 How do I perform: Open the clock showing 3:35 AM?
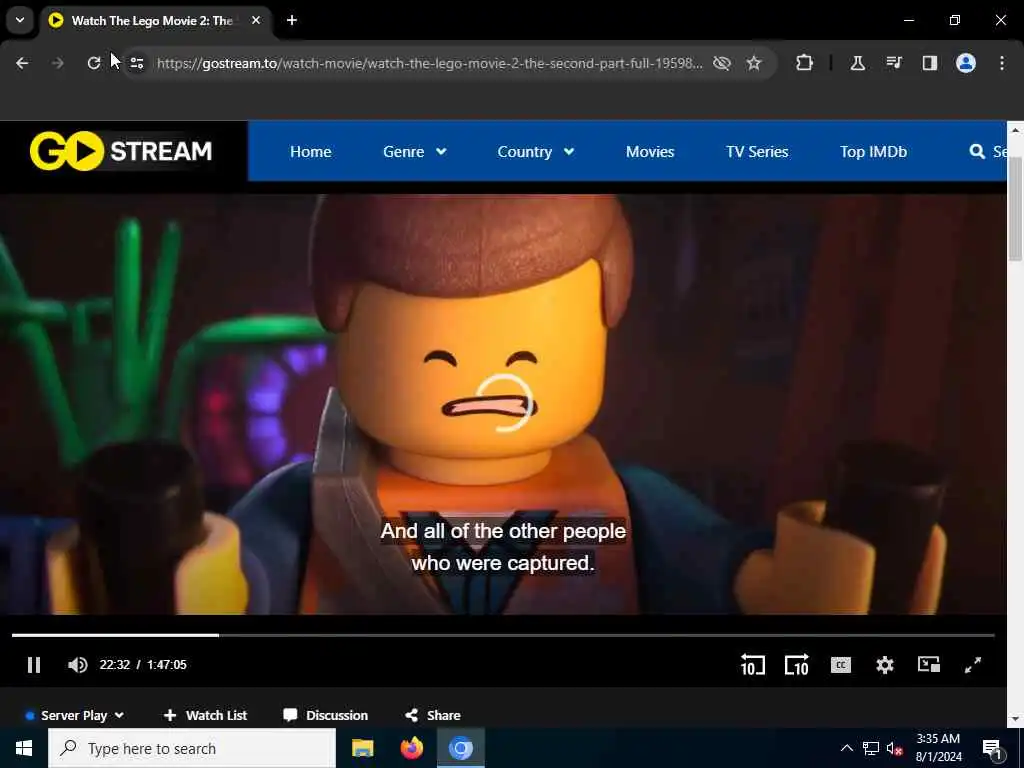938,748
